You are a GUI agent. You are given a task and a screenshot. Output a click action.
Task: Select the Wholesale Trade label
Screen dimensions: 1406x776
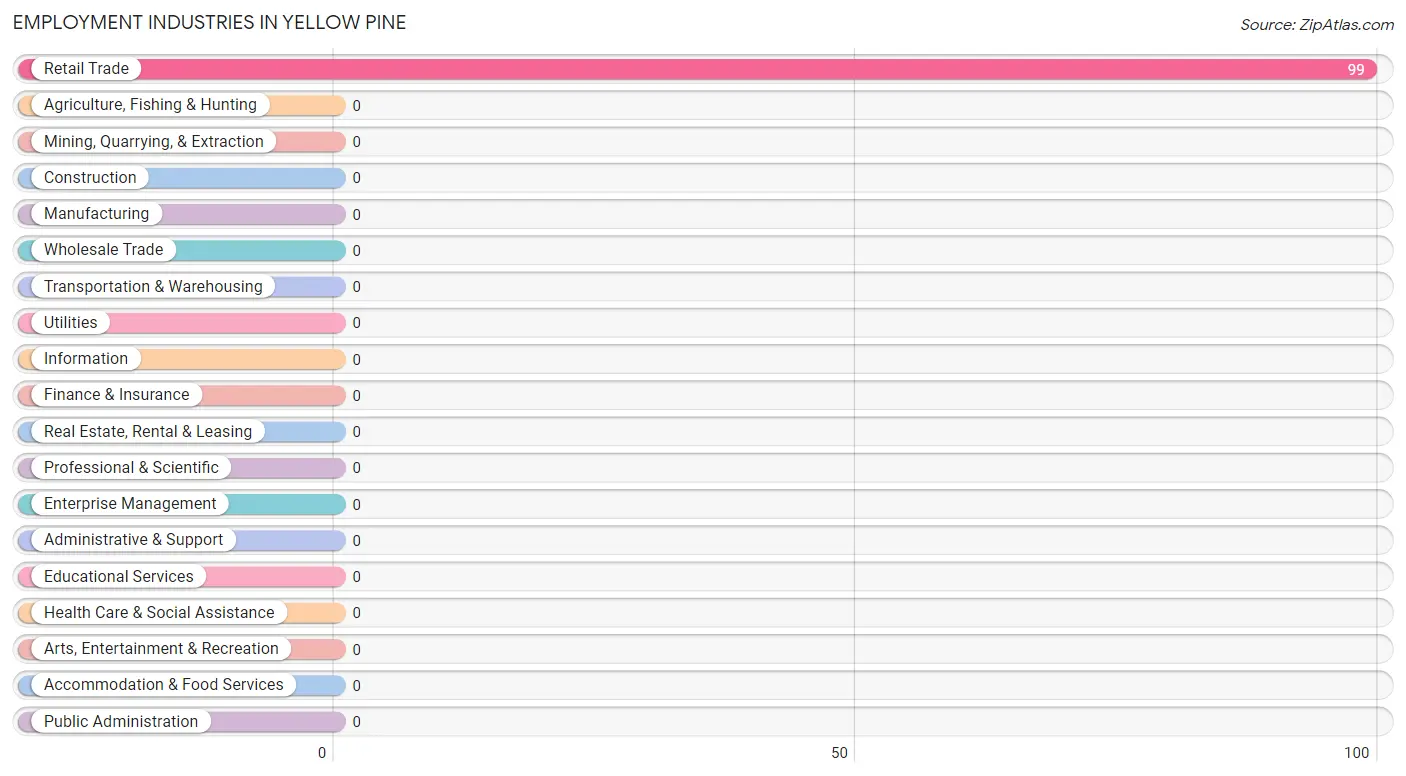[103, 250]
